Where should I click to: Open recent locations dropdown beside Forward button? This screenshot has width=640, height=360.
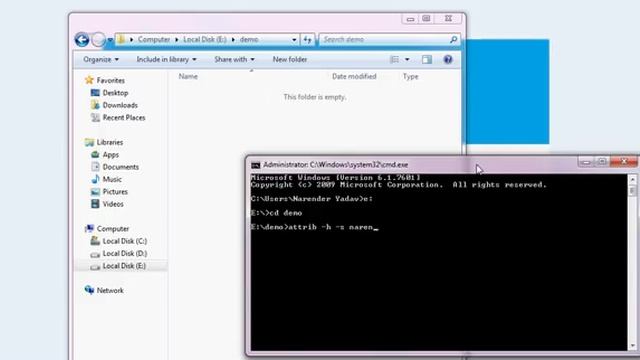point(110,40)
